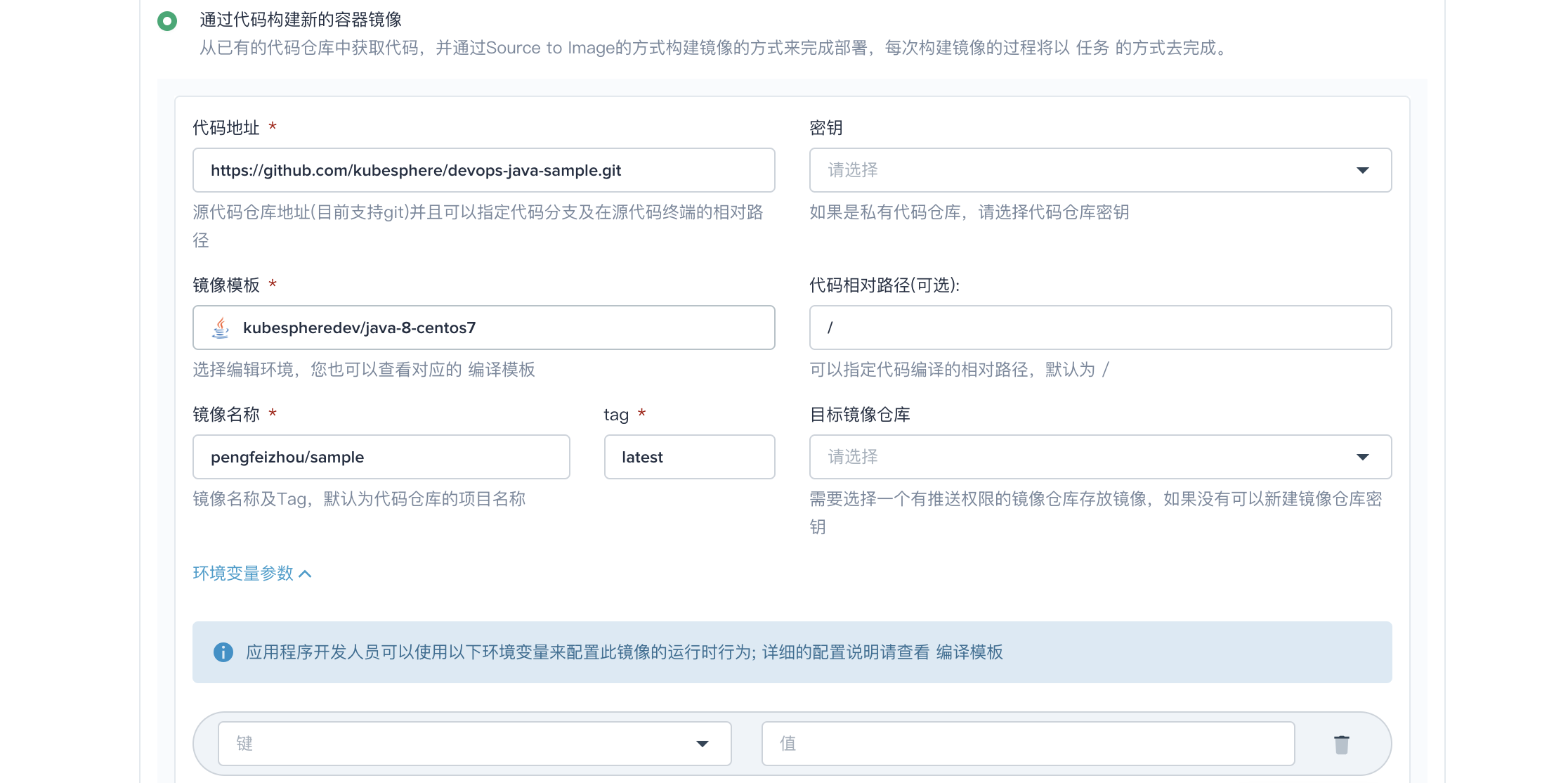1568x783 pixels.
Task: Click the Java icon in image template field
Action: coord(221,328)
